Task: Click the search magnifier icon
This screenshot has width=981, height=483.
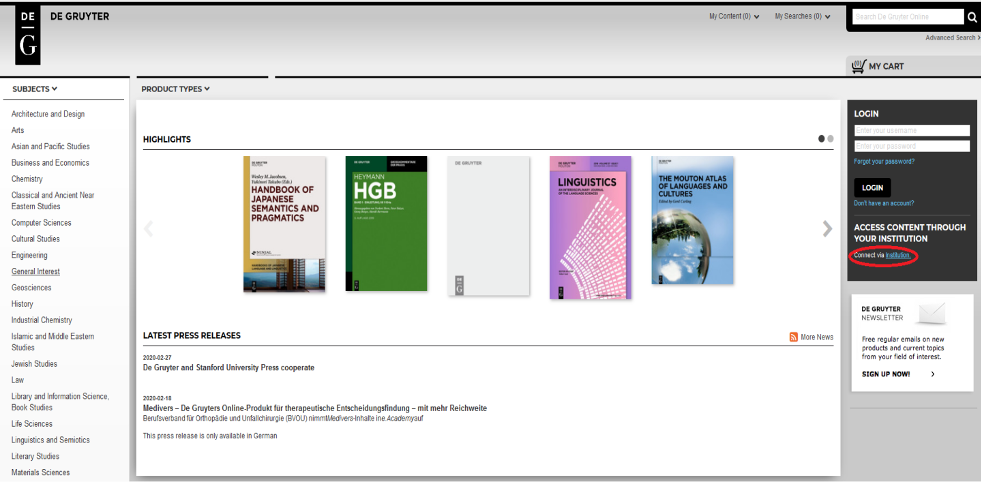Action: [972, 17]
